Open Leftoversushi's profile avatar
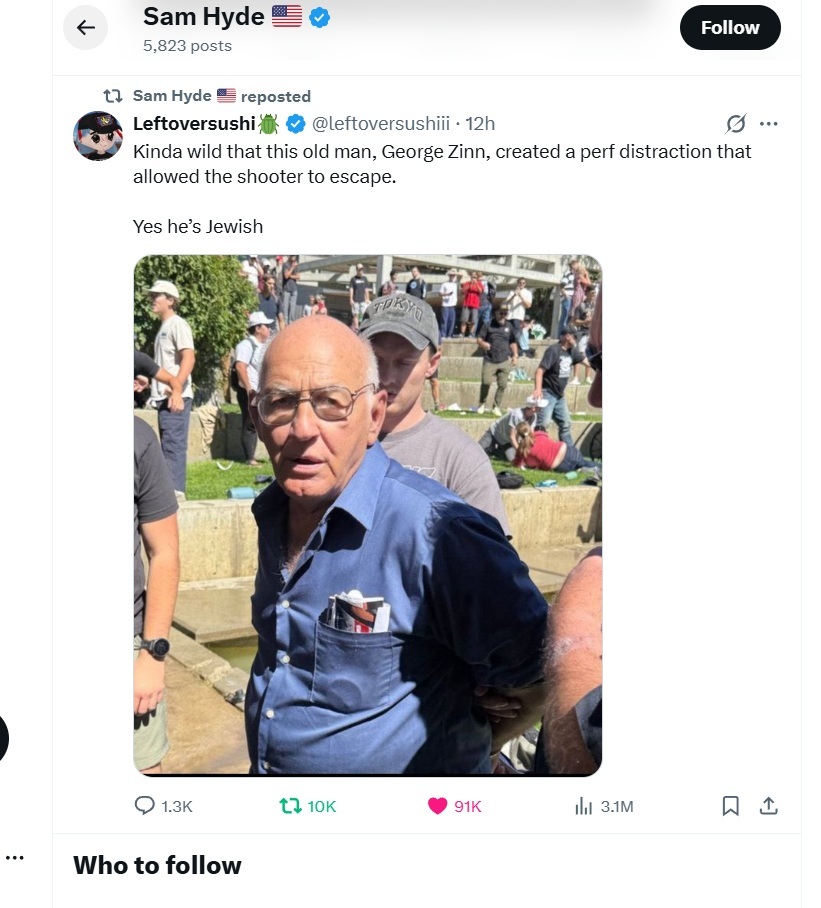The height and width of the screenshot is (908, 821). pyautogui.click(x=98, y=136)
